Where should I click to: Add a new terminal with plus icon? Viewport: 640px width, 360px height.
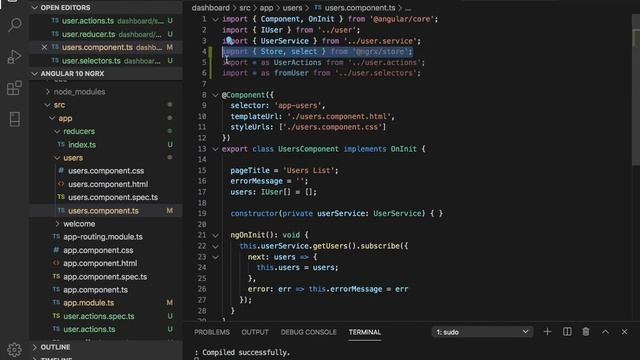coord(547,332)
